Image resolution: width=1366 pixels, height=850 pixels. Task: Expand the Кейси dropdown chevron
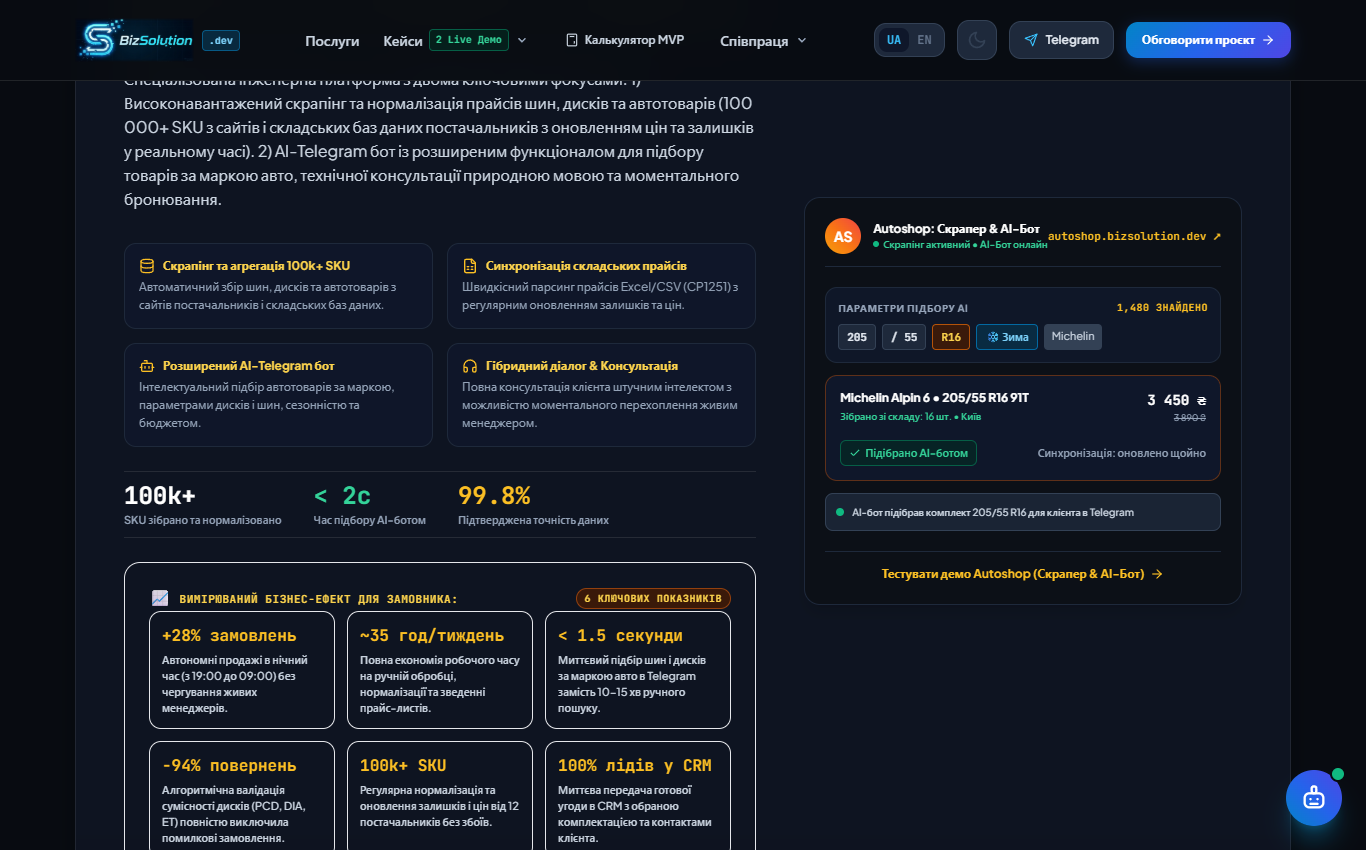(x=522, y=40)
